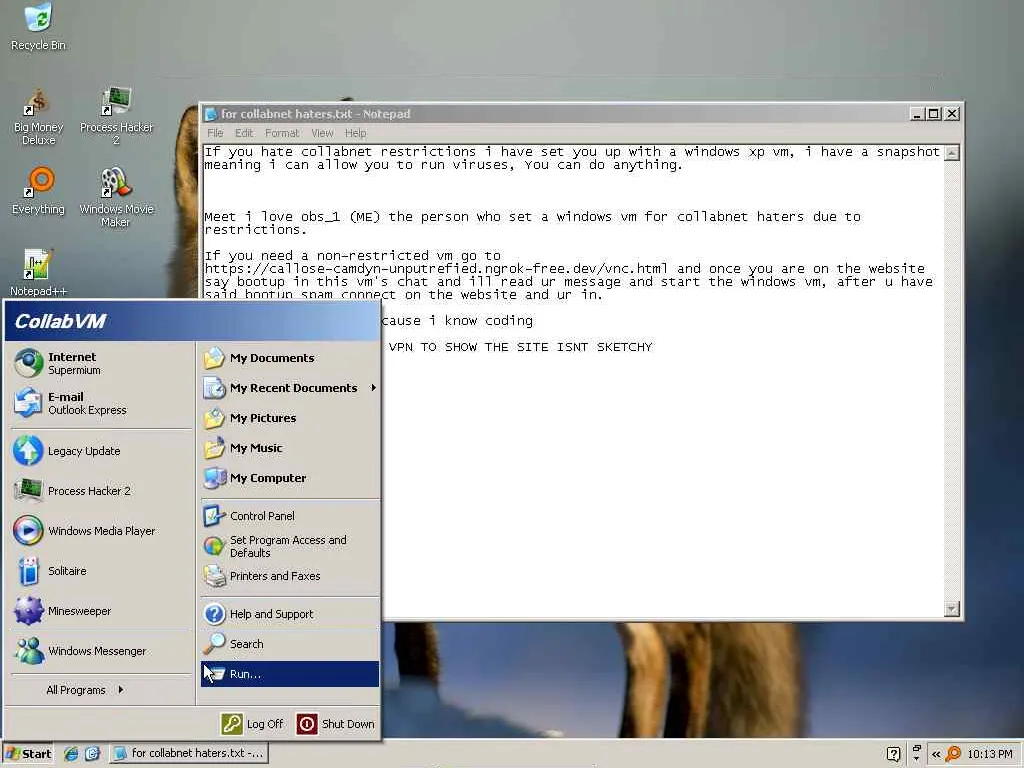Open My Documents folder

tap(290, 358)
